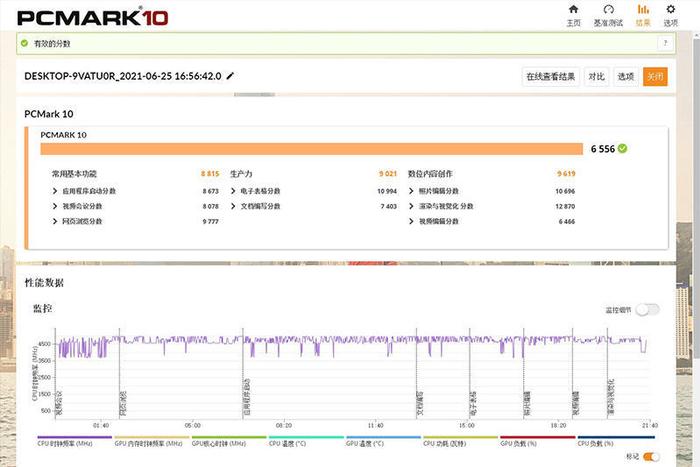Click the orange 关闭 close button

coord(655,77)
